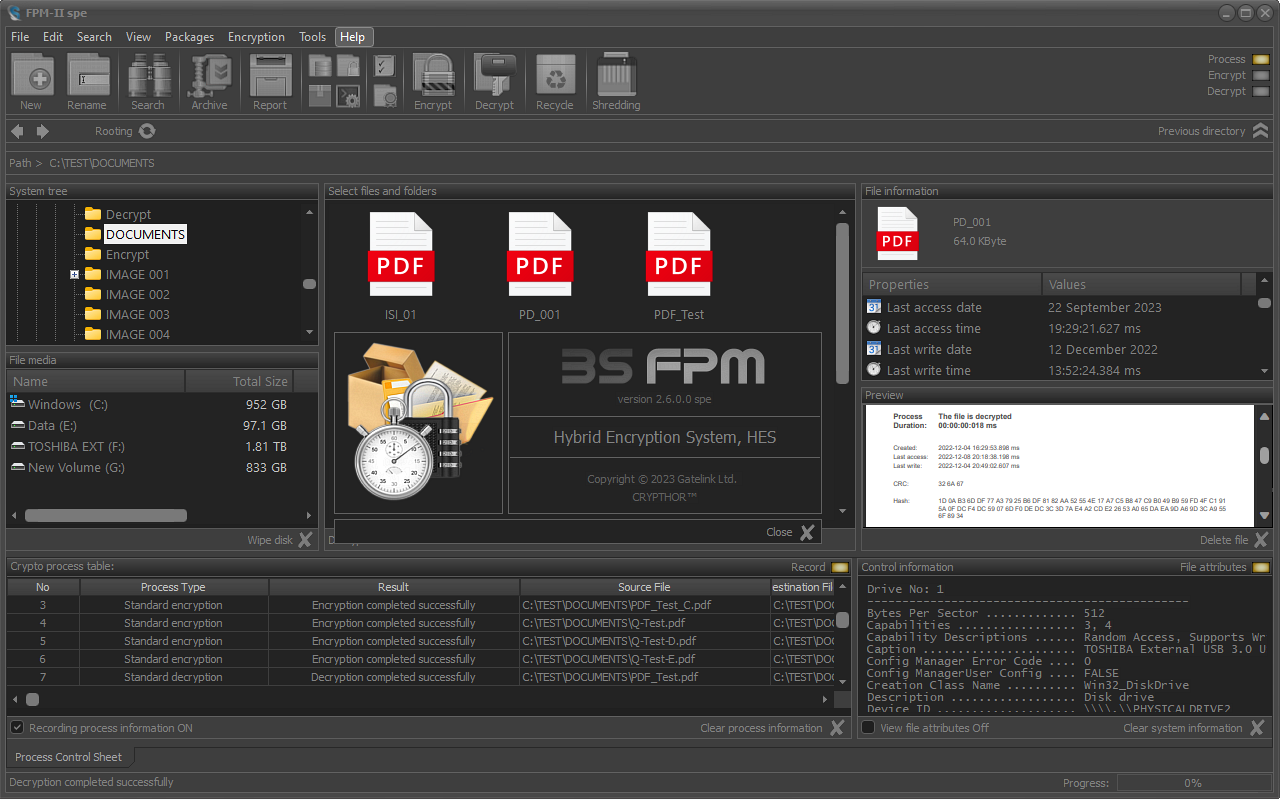1280x800 pixels.
Task: Click the Source File column header
Action: pyautogui.click(x=644, y=587)
